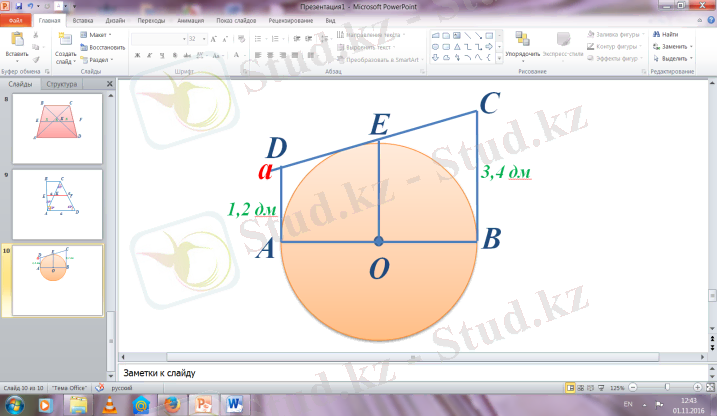Click the Save icon in quick access toolbar
This screenshot has height=416, width=717.
click(19, 6)
